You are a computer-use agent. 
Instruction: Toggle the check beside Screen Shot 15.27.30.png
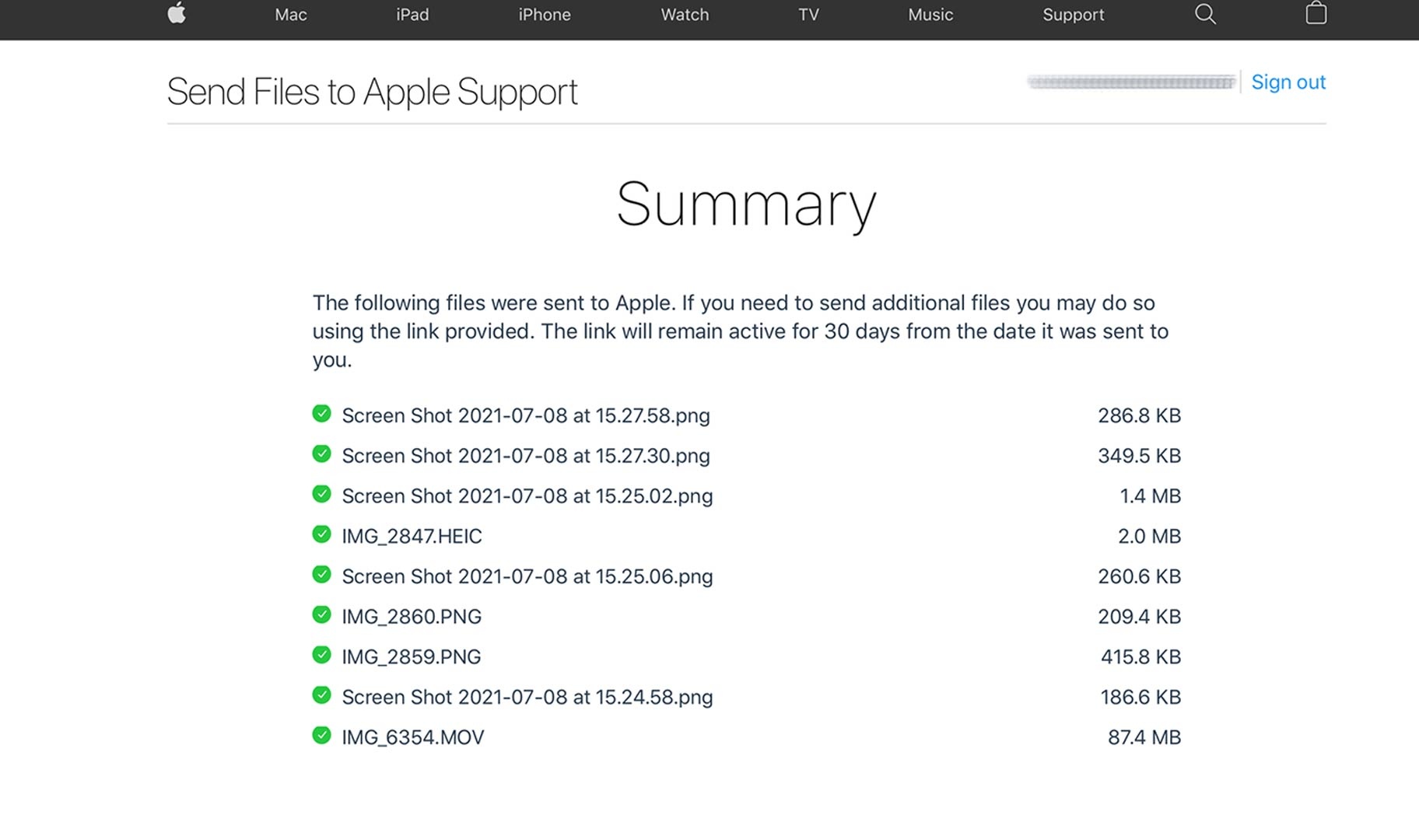point(322,453)
